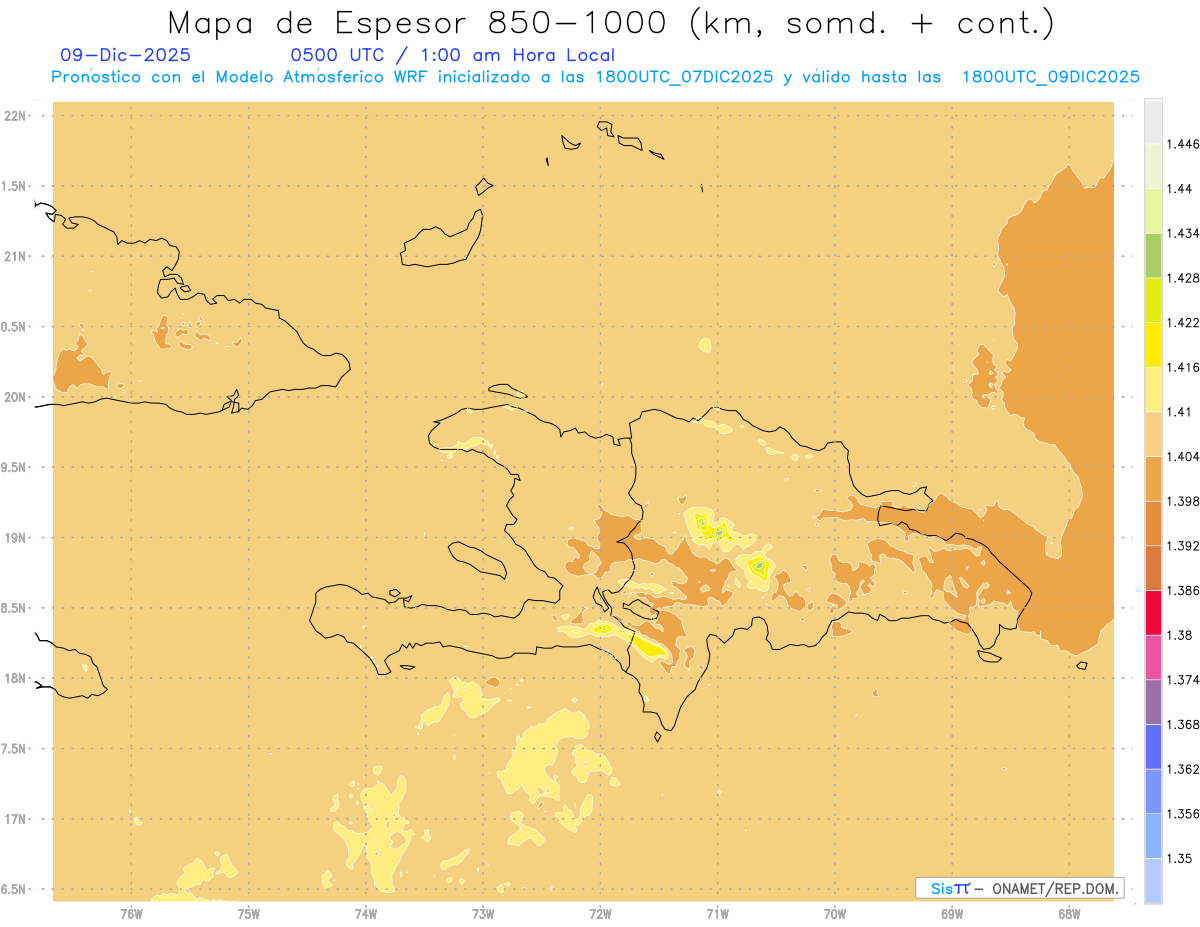
Task: Click the longitude label '75W'
Action: pyautogui.click(x=249, y=913)
